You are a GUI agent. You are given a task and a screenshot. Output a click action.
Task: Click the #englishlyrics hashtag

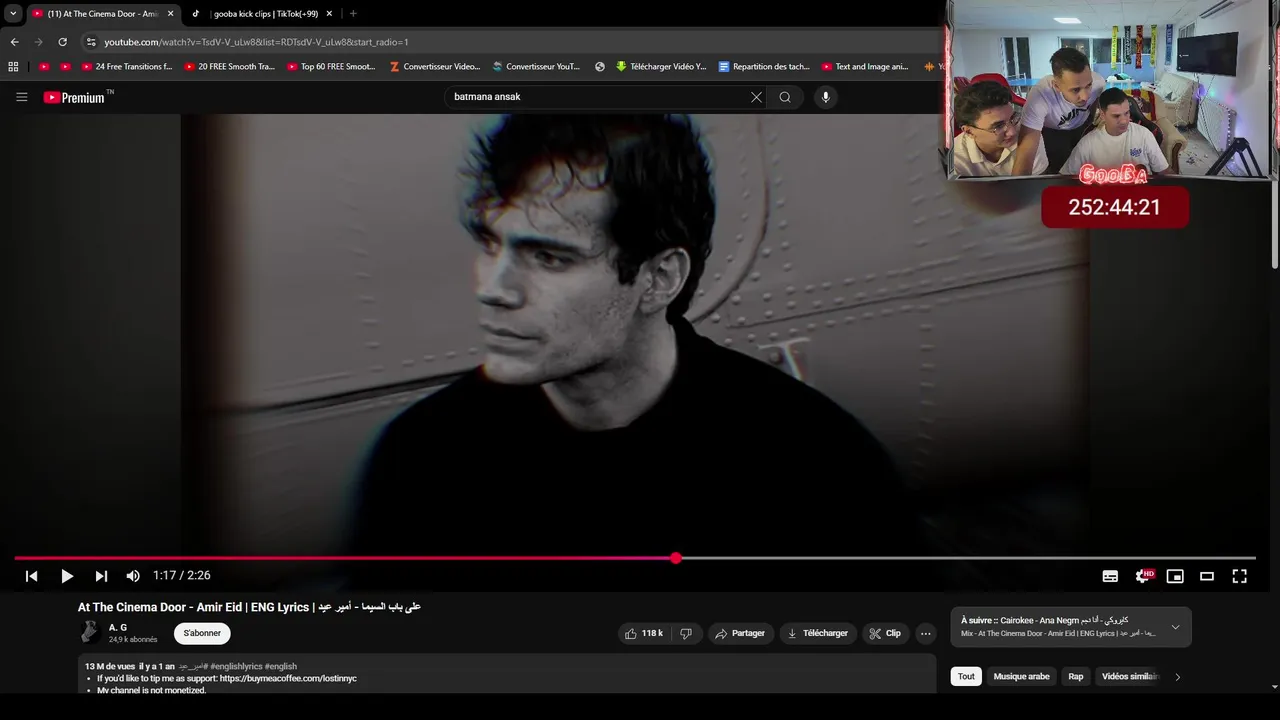pos(236,666)
